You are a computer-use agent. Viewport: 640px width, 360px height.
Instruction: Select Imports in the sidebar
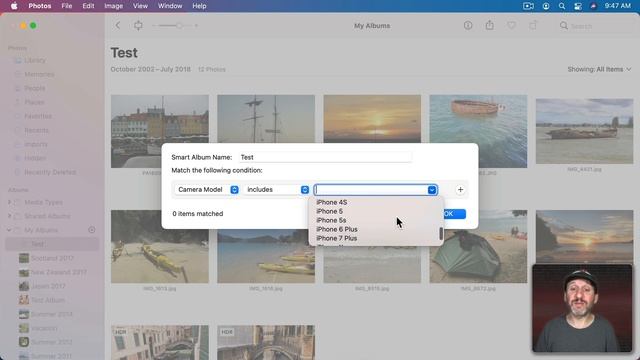36,144
